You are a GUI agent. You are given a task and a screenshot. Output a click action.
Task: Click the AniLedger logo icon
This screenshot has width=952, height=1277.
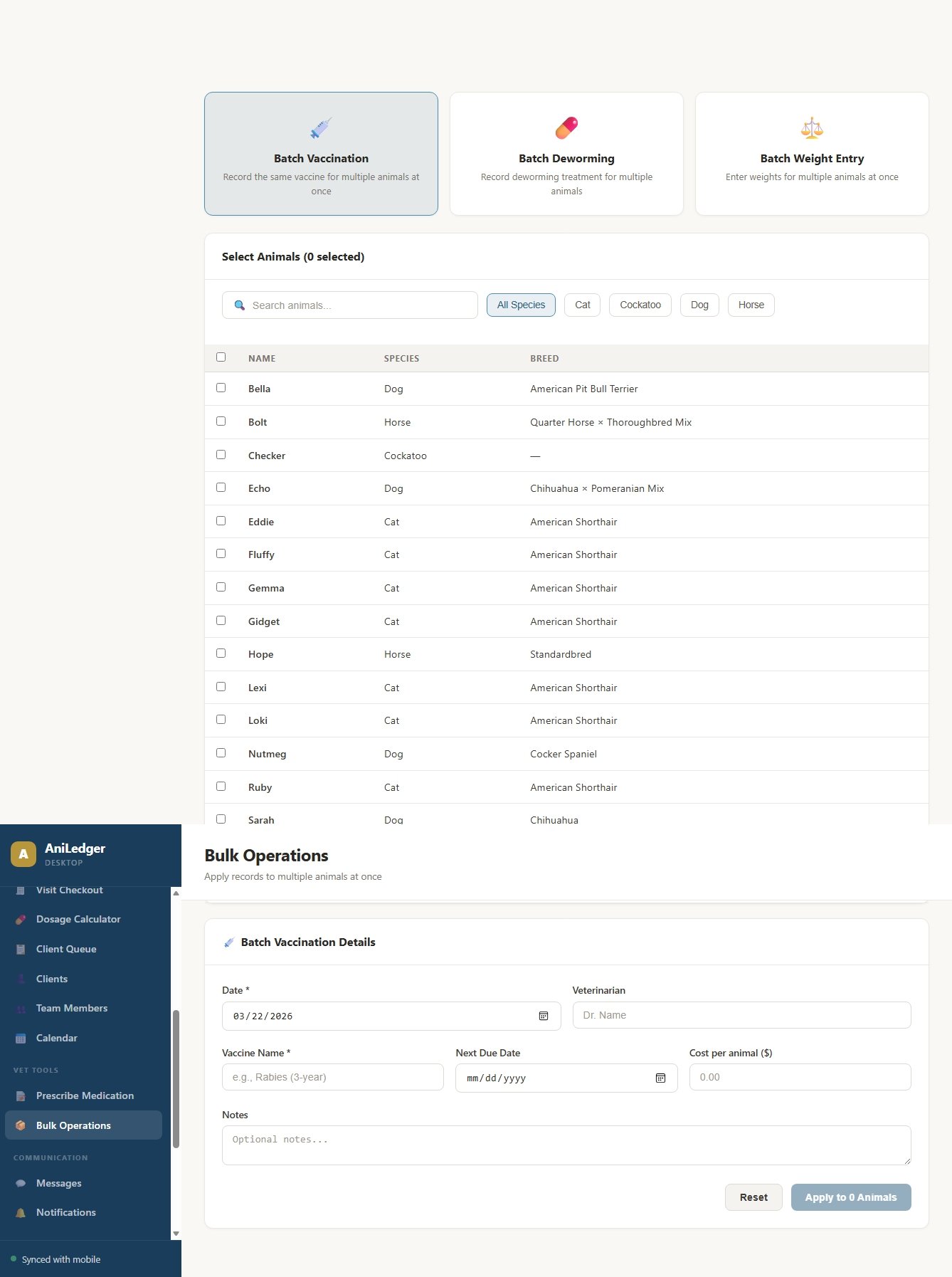[23, 854]
